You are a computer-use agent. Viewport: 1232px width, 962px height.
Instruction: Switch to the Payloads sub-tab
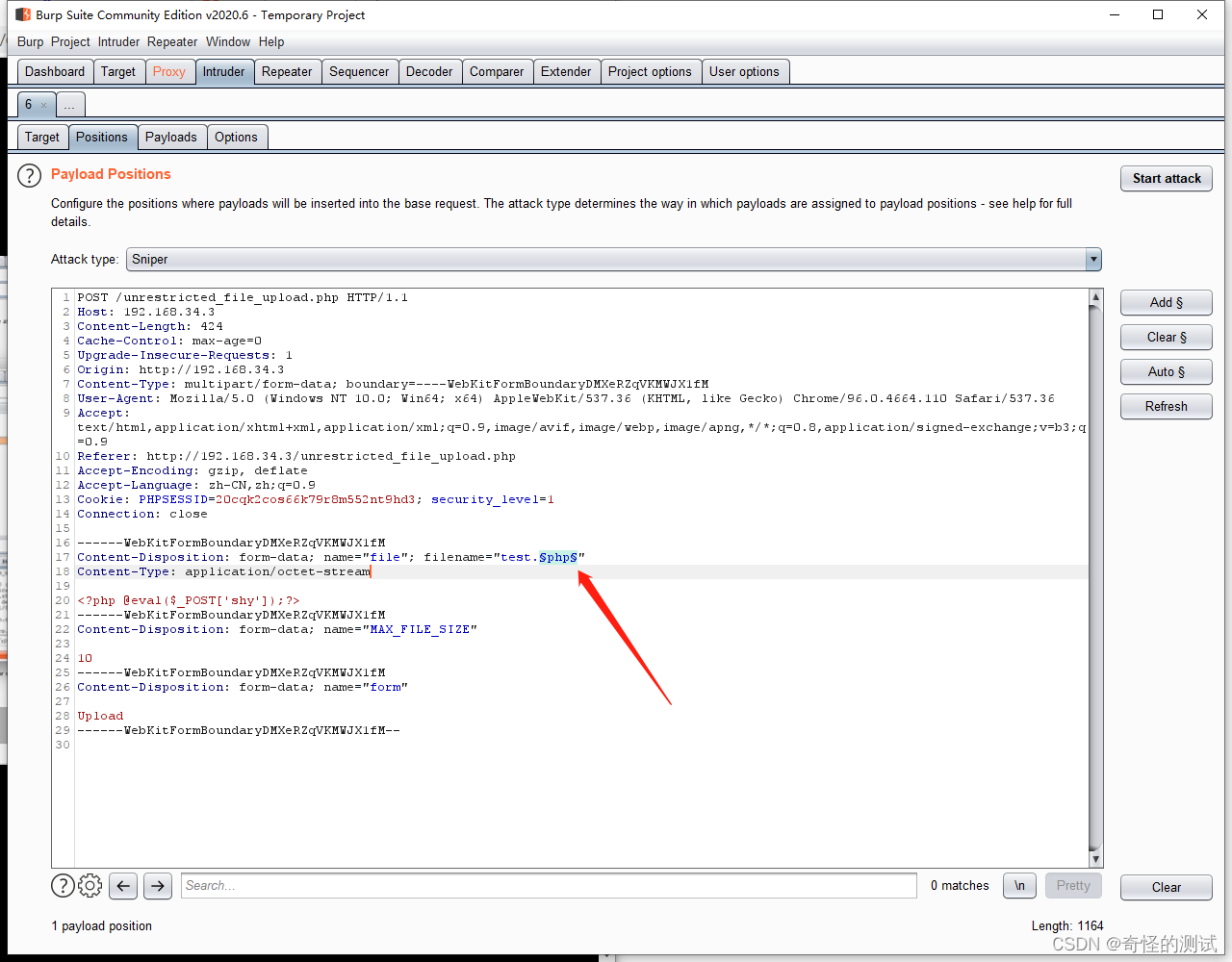click(x=171, y=138)
